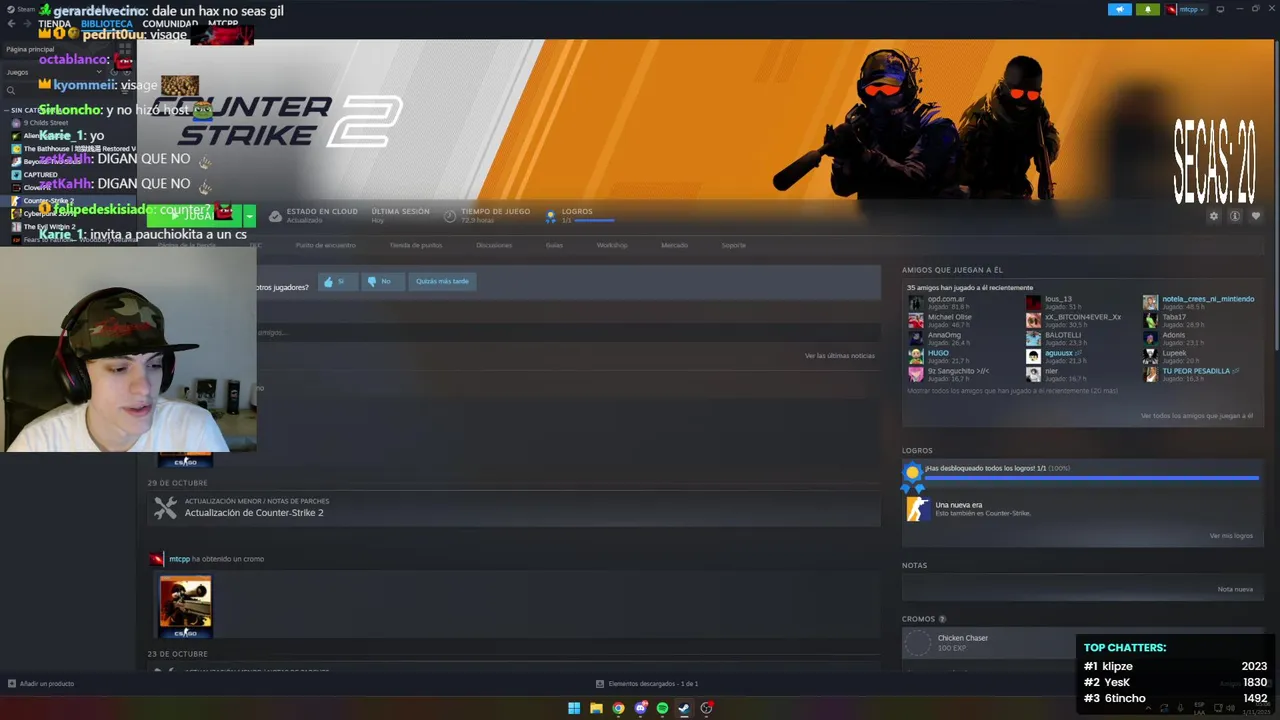Open the sniper trading card thumbnail
The width and height of the screenshot is (1280, 720).
pyautogui.click(x=185, y=606)
